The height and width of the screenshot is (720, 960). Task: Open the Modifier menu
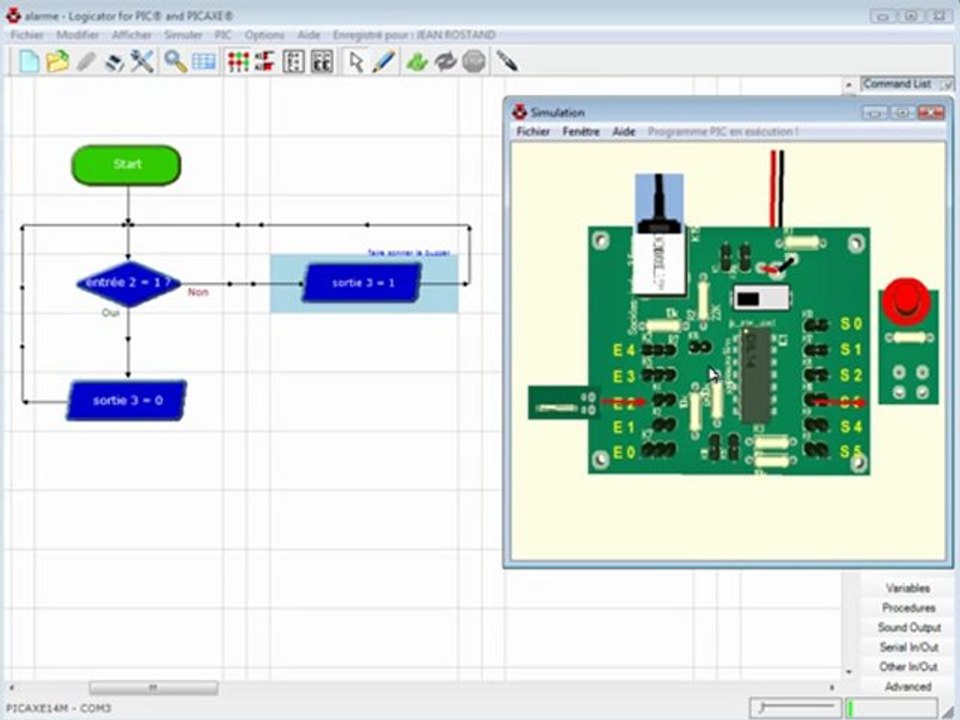(78, 35)
